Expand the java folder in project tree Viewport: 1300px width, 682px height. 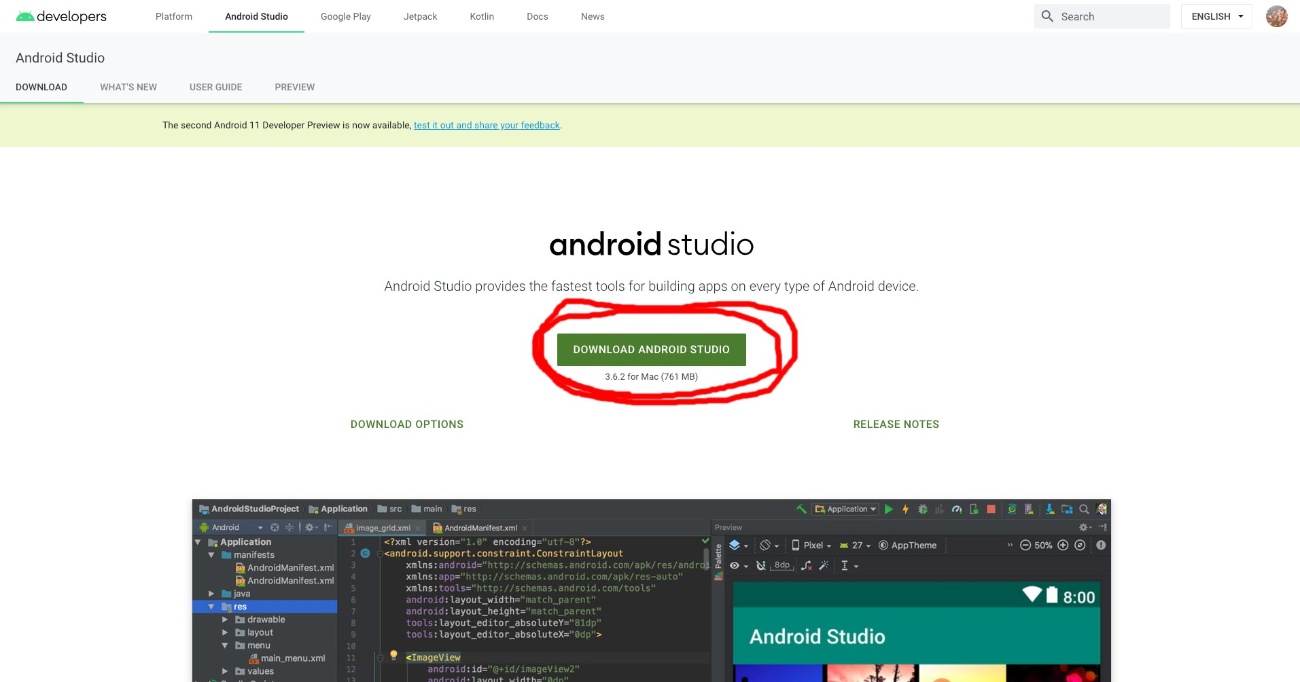click(212, 593)
